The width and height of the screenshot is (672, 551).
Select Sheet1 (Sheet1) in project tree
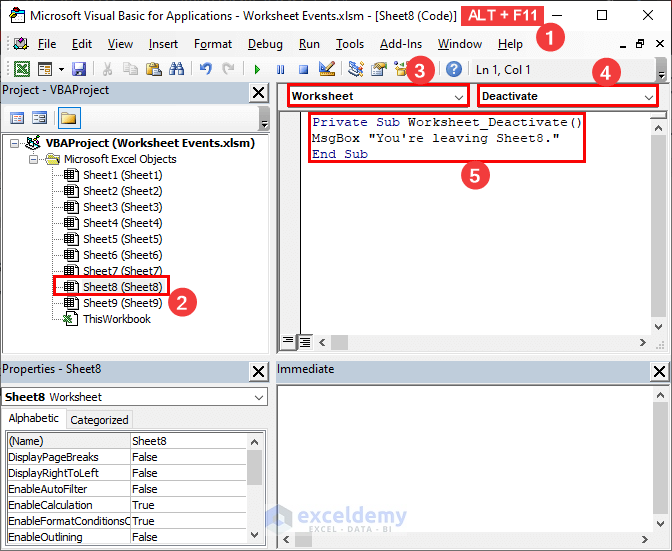[123, 175]
